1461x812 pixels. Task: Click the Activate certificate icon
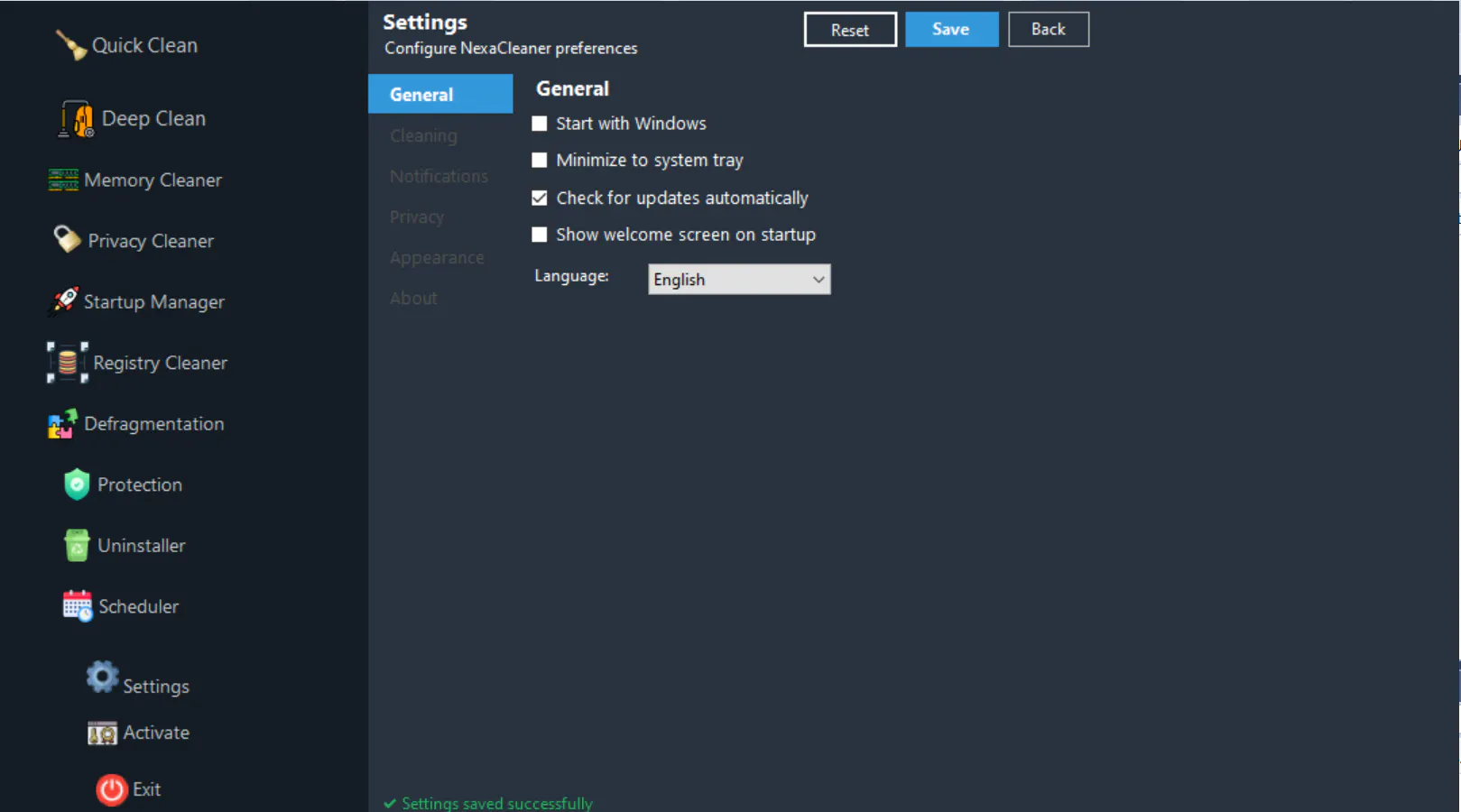(102, 734)
